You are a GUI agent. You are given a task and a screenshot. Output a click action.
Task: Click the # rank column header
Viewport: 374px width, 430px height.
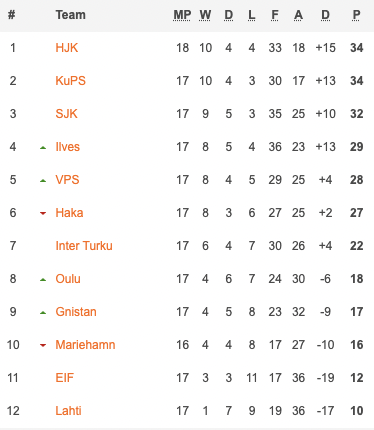click(x=11, y=15)
